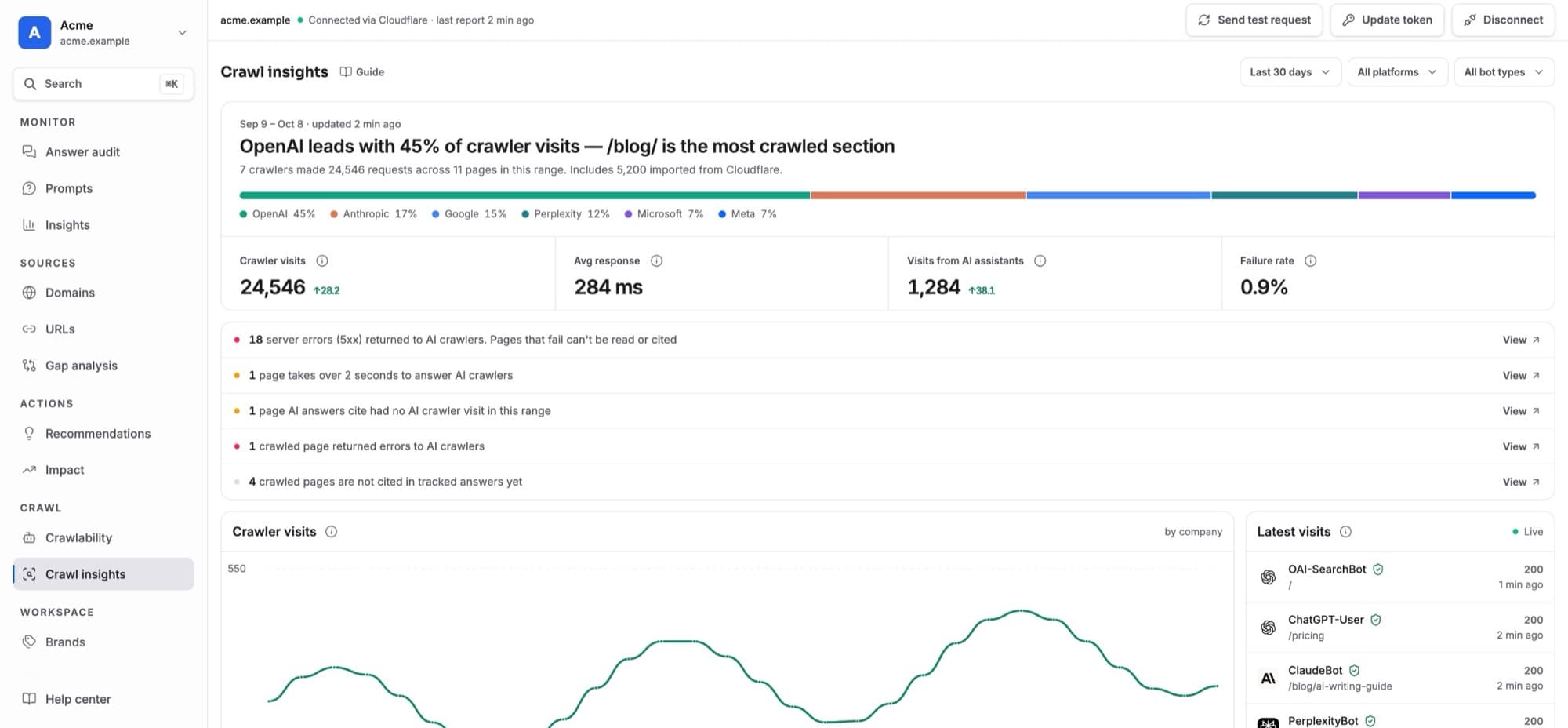View the 18 server errors alert

1521,340
